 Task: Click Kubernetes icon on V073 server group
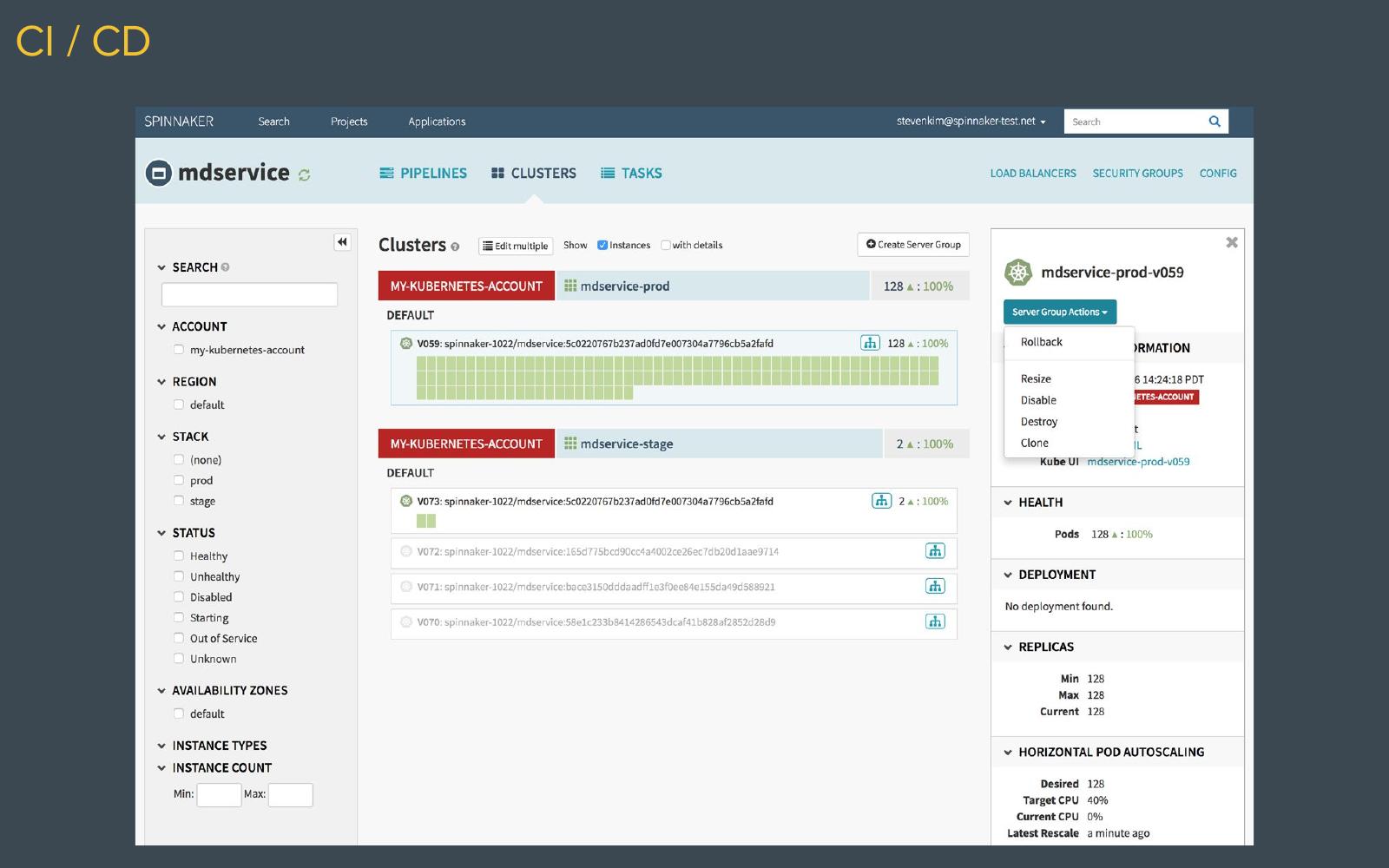click(x=405, y=501)
